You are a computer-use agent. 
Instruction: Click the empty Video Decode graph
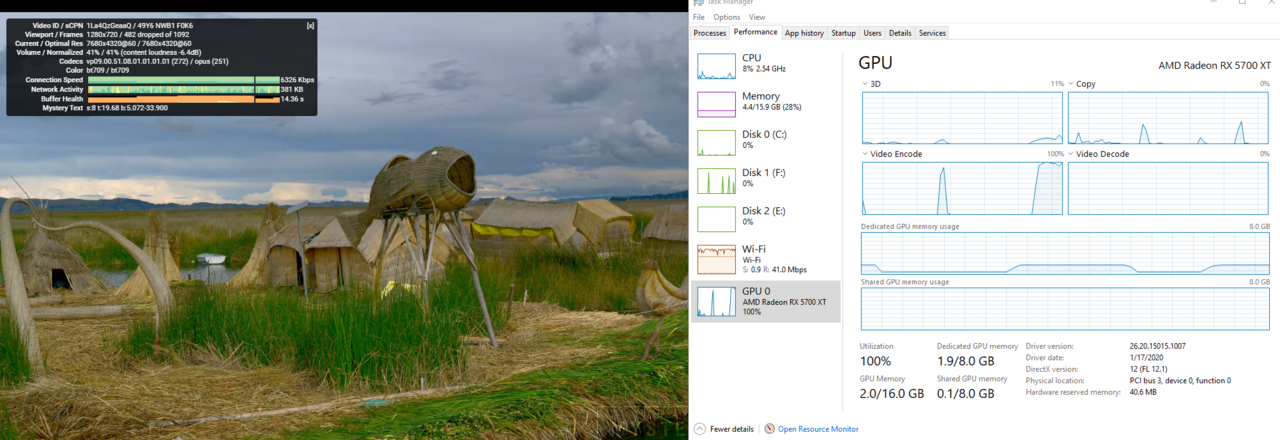(x=1169, y=188)
